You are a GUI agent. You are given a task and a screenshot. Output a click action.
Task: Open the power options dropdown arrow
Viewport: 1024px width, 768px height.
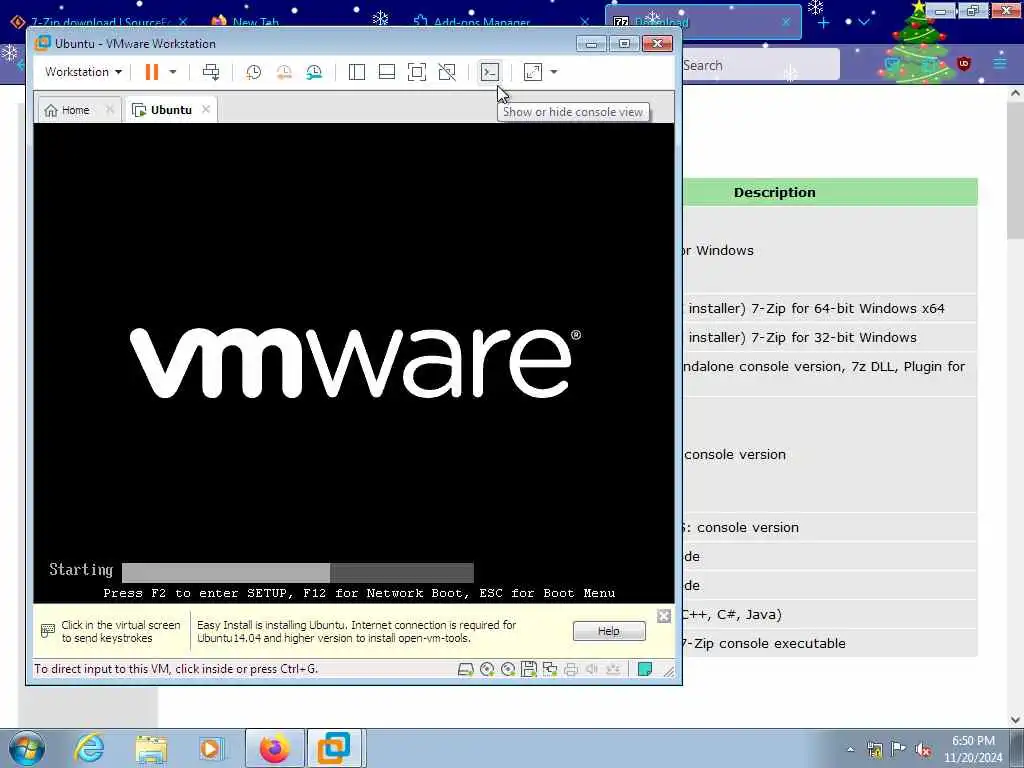pyautogui.click(x=173, y=72)
